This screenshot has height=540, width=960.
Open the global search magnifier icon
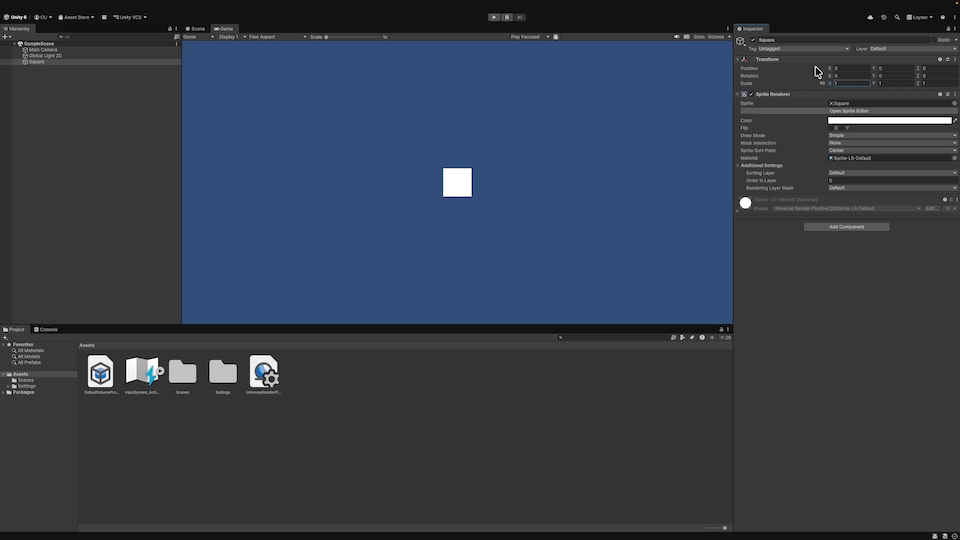click(x=897, y=17)
